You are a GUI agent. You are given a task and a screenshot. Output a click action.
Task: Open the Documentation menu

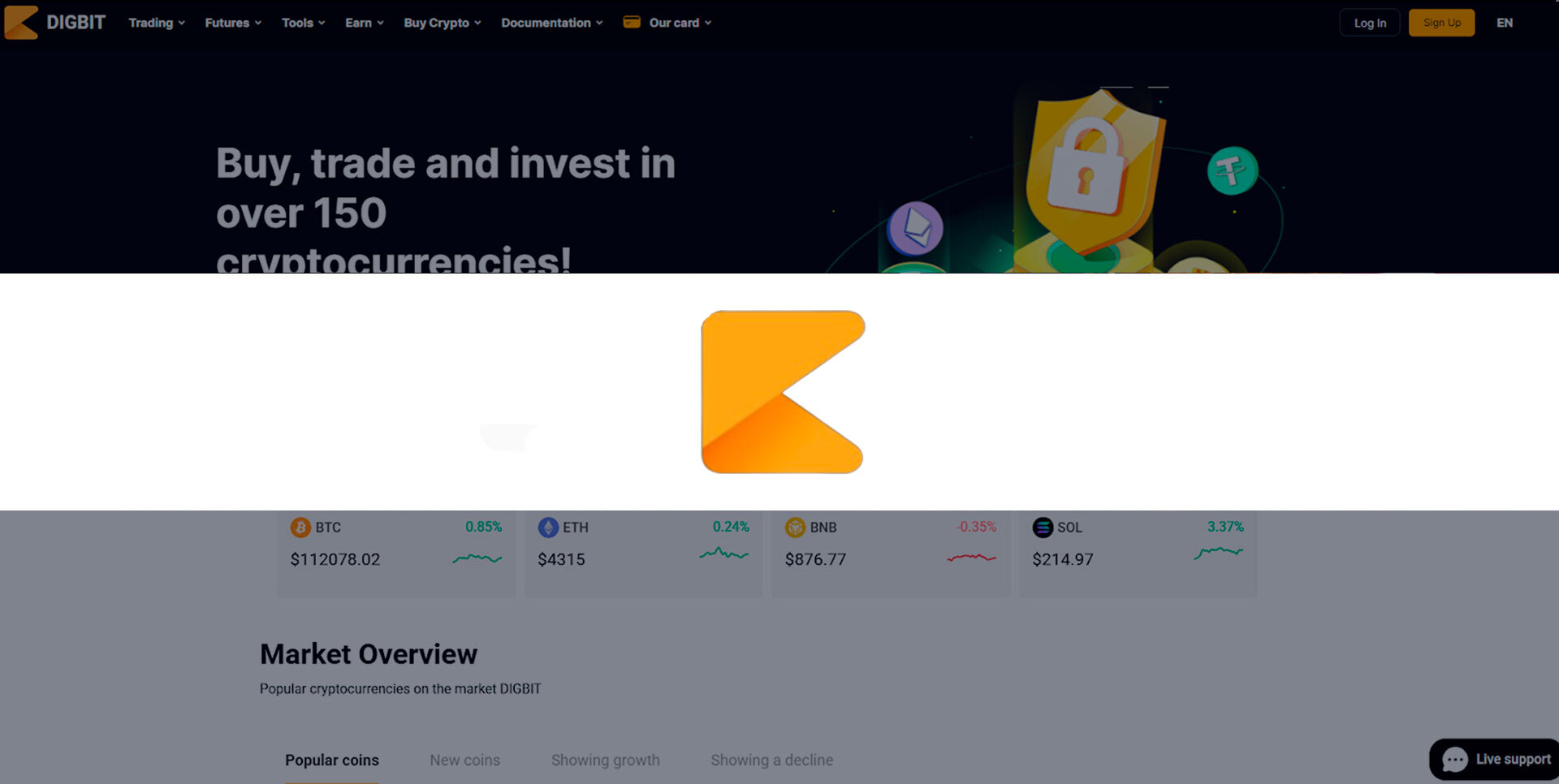pos(546,23)
